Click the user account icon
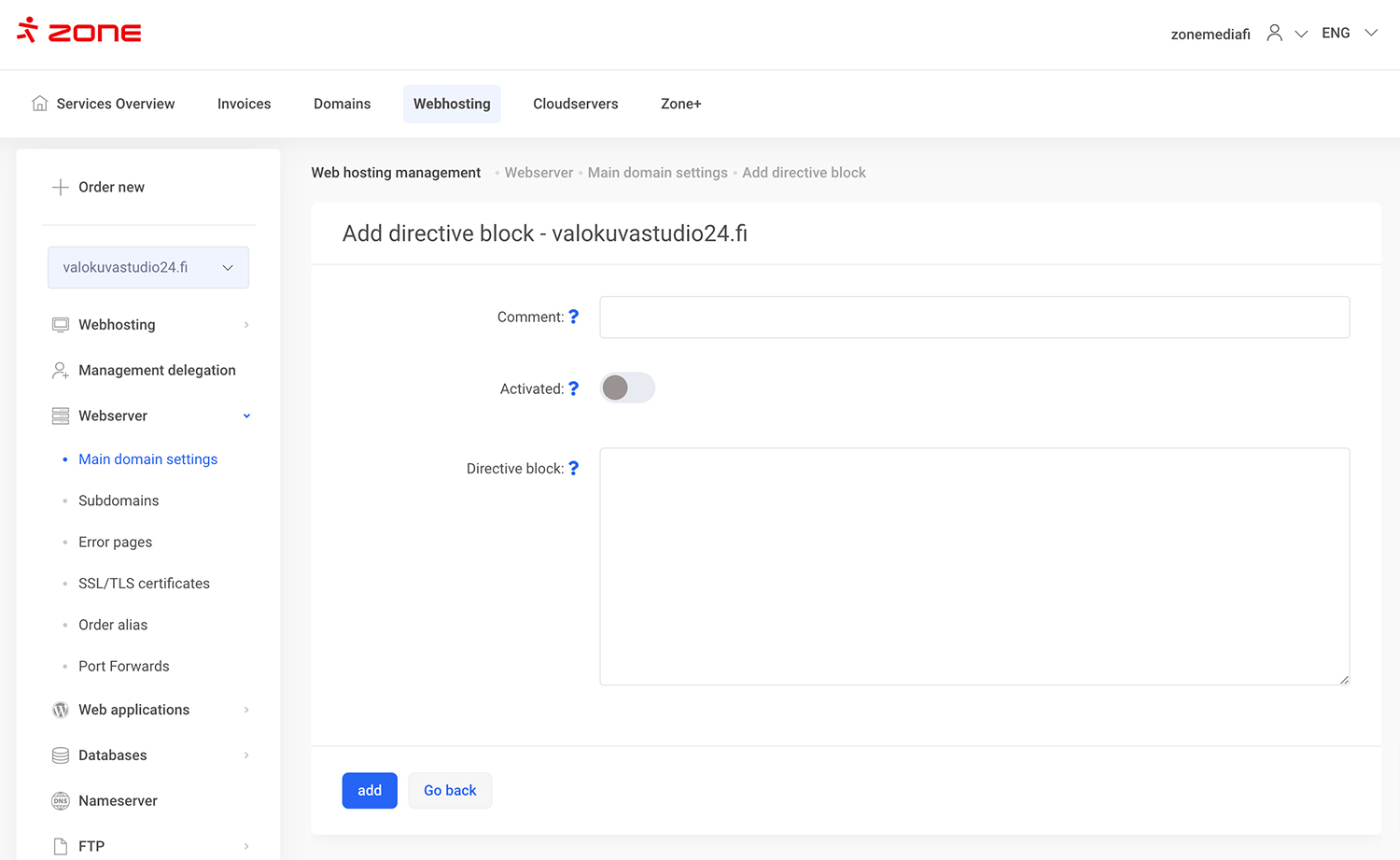Image resolution: width=1400 pixels, height=860 pixels. click(x=1274, y=34)
